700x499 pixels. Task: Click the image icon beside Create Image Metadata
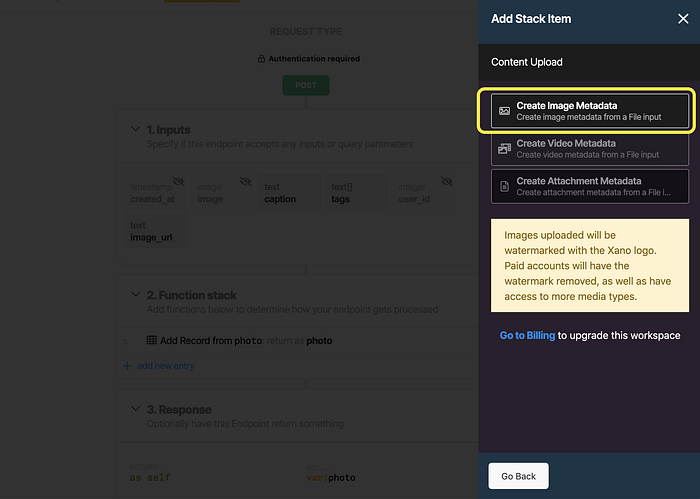(x=504, y=111)
